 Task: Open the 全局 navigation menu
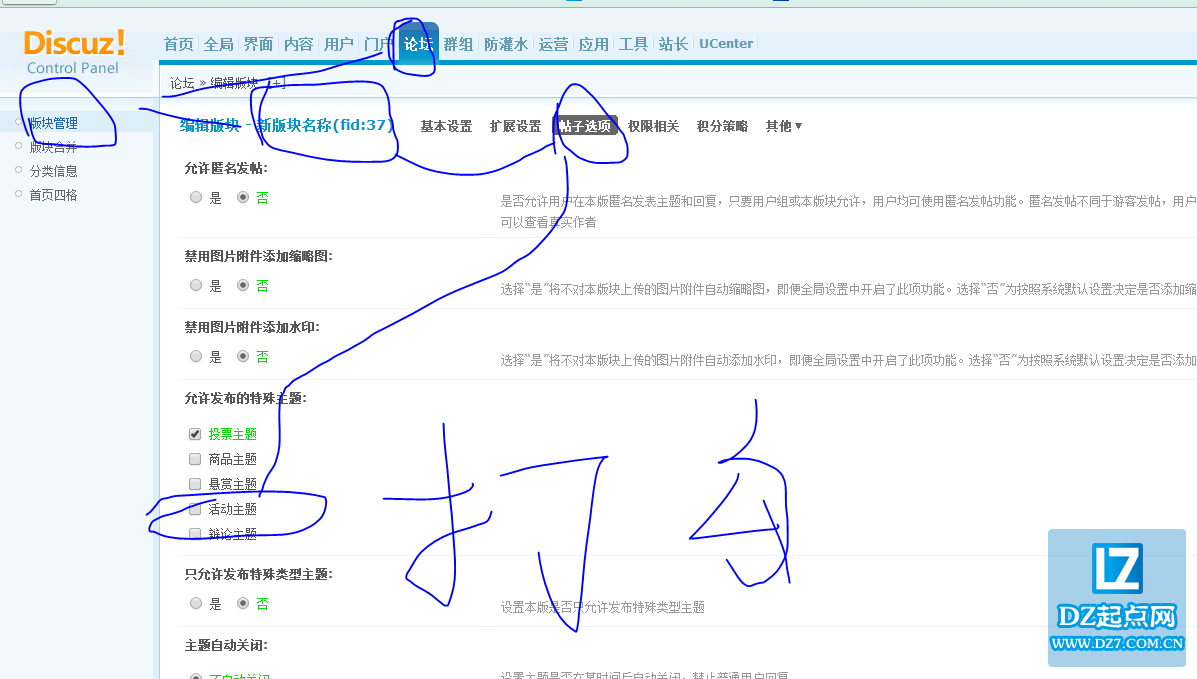[218, 44]
